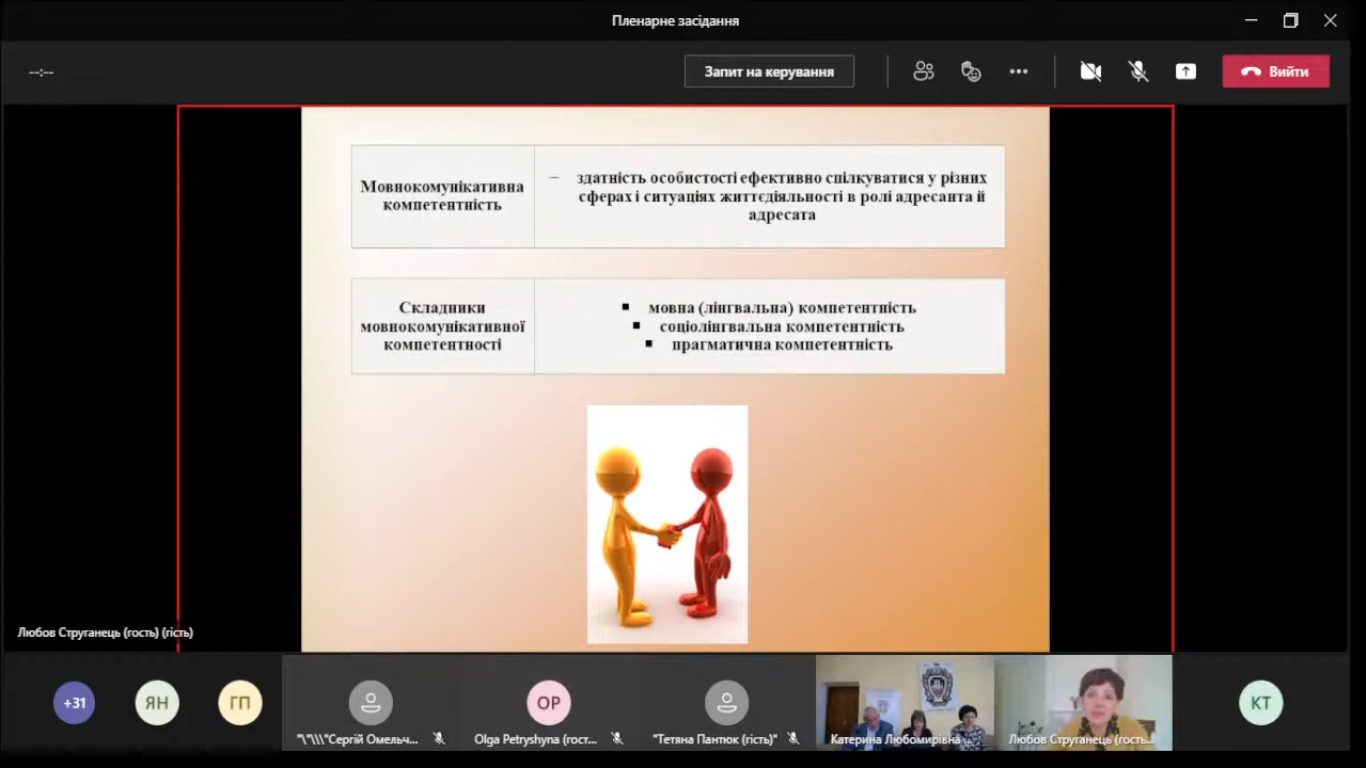The height and width of the screenshot is (768, 1366).
Task: Click the OR avatar of Olga Petryshyna
Action: pos(548,703)
